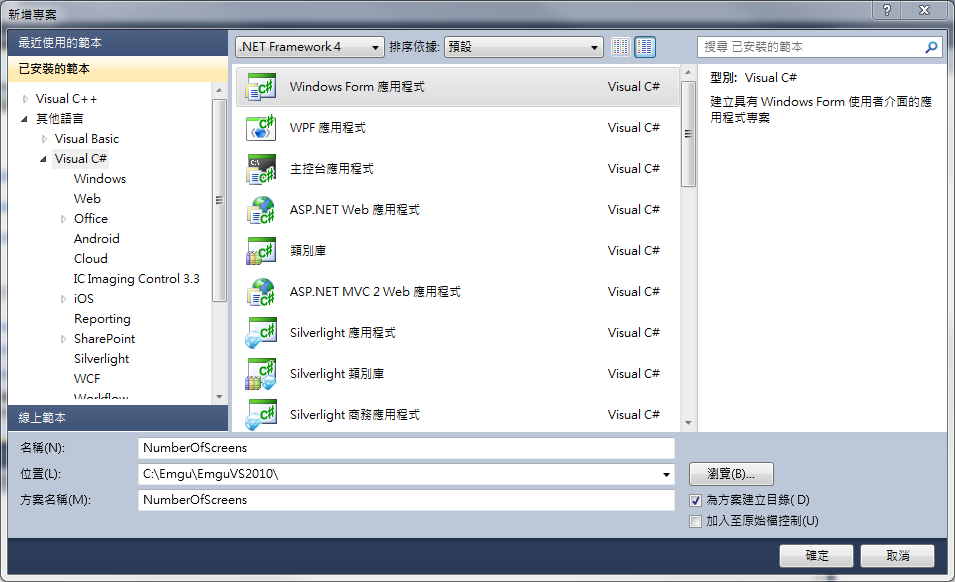Select the Visual C# tree node label
The height and width of the screenshot is (582, 955).
[80, 159]
